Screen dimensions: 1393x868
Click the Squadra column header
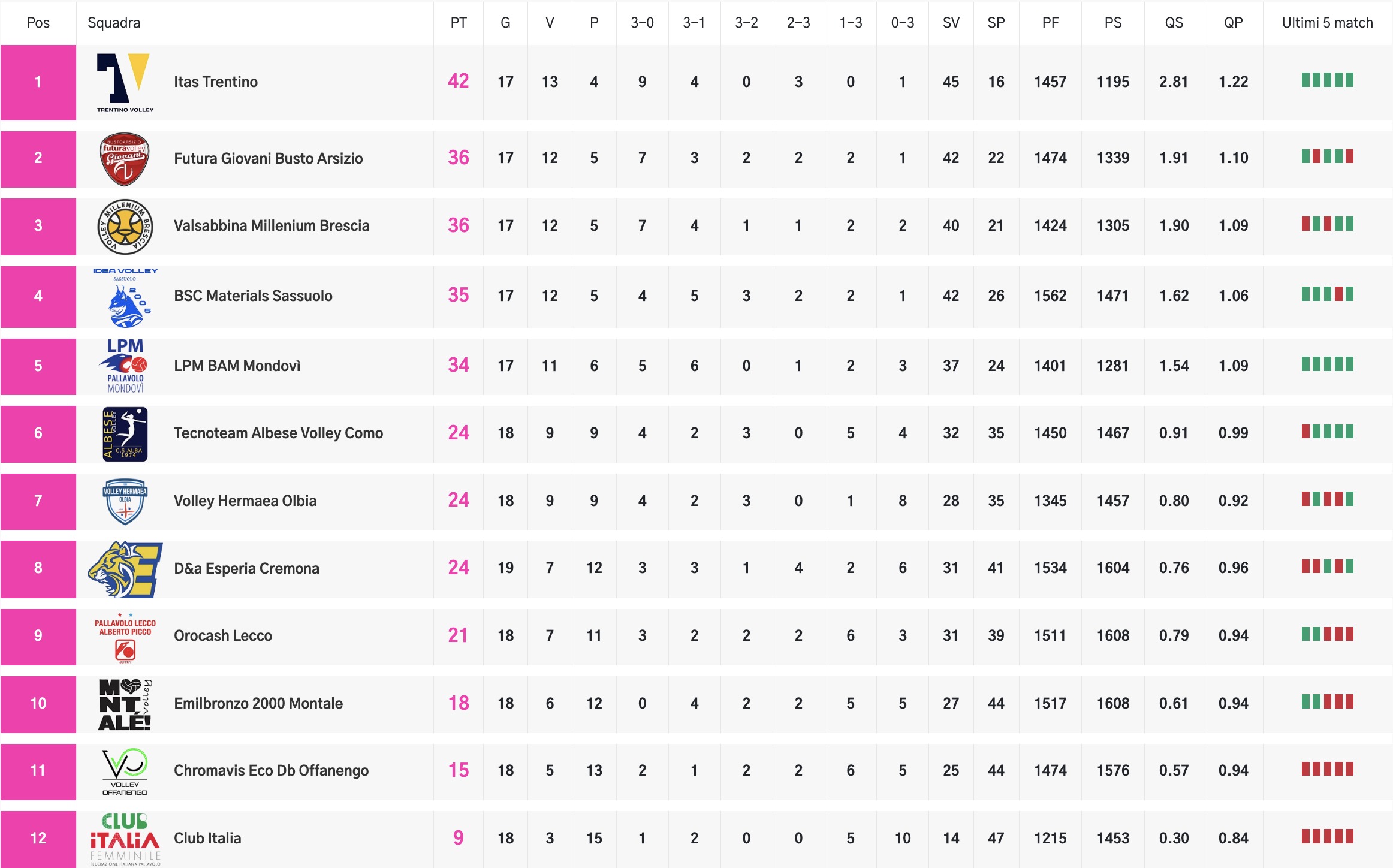(114, 23)
